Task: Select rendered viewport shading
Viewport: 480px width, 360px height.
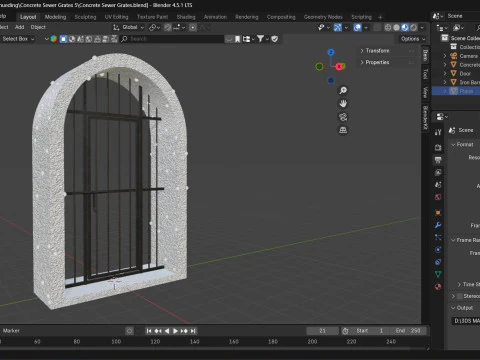Action: pos(413,27)
